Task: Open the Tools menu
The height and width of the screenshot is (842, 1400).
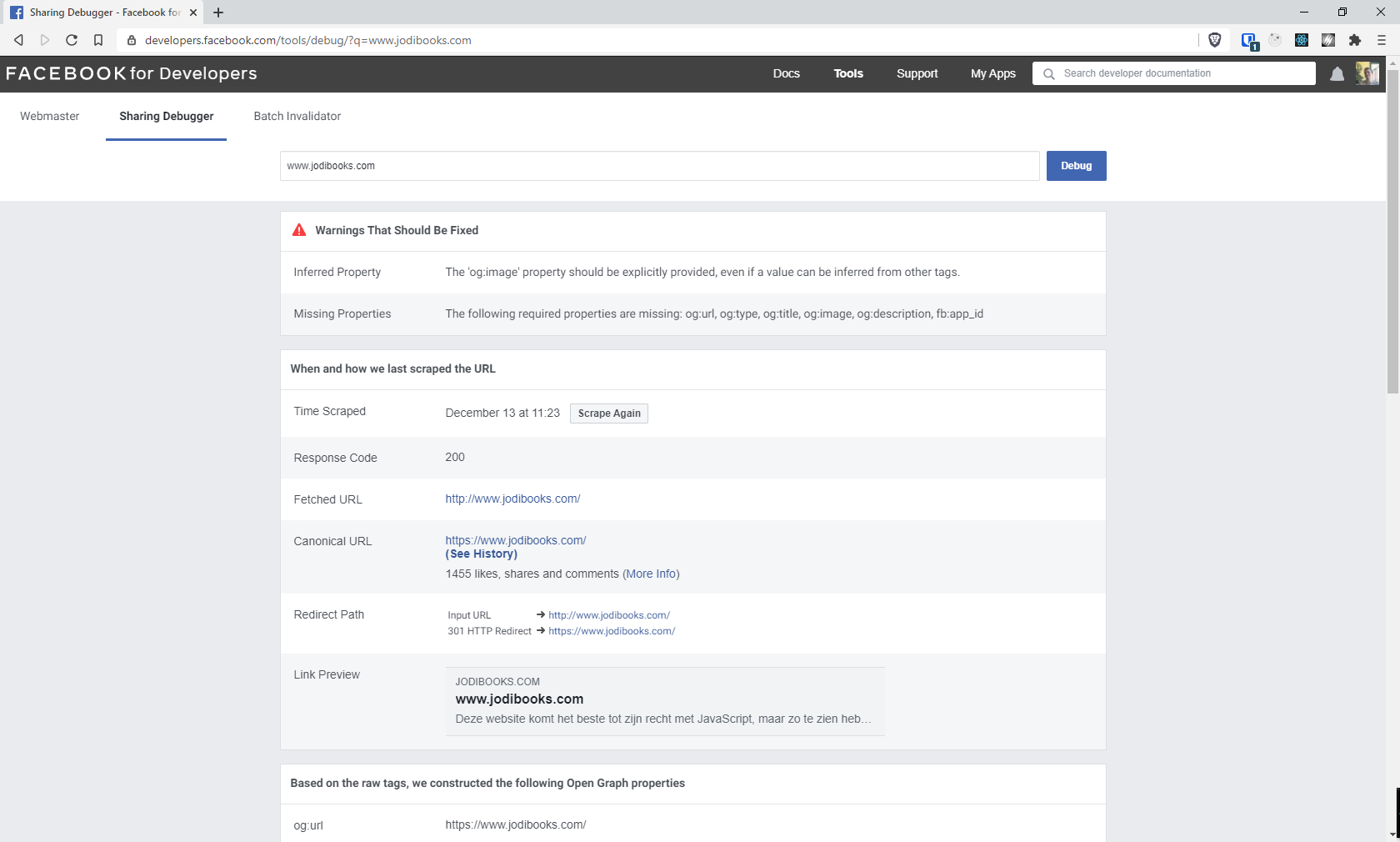Action: [x=848, y=73]
